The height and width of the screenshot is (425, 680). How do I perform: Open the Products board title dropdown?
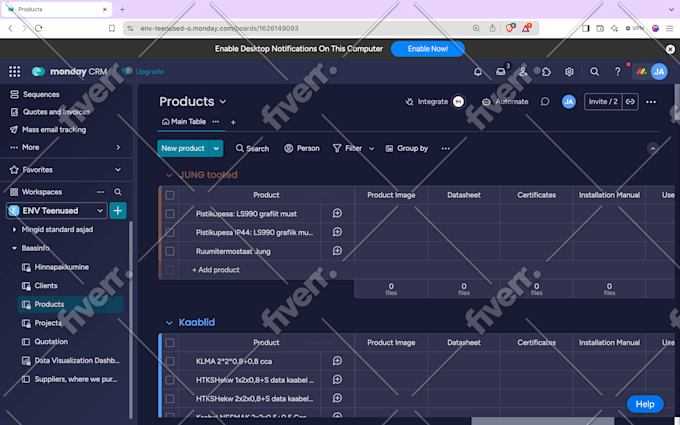(223, 102)
